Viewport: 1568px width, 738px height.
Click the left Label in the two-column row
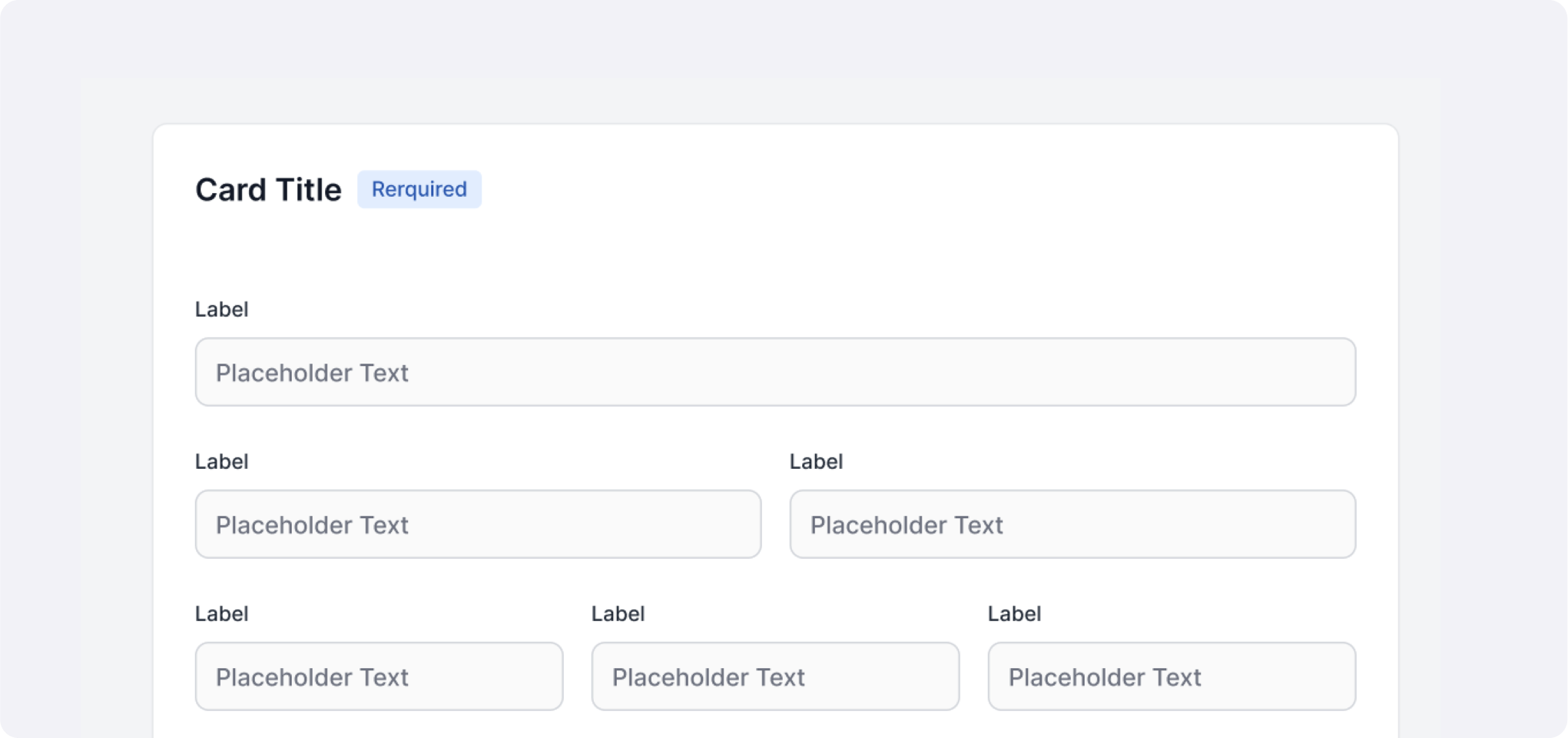click(x=221, y=461)
